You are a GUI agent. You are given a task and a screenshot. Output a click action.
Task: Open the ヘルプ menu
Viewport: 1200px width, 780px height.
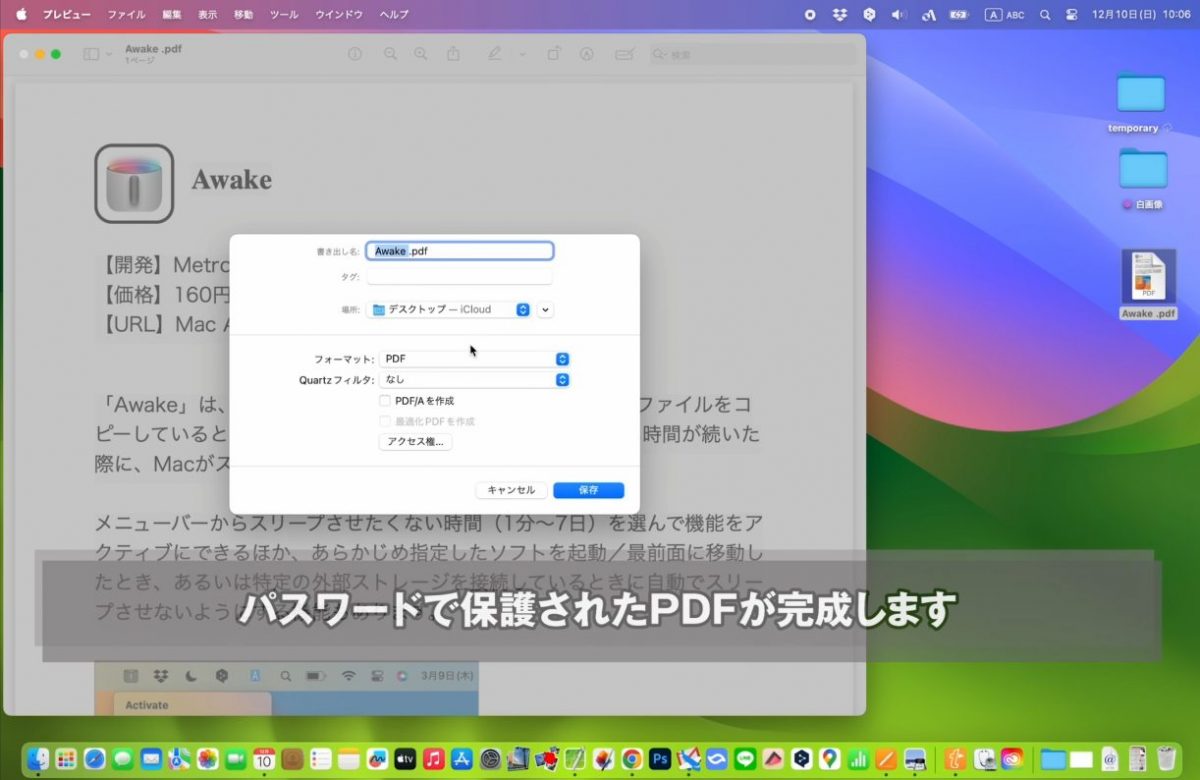394,15
